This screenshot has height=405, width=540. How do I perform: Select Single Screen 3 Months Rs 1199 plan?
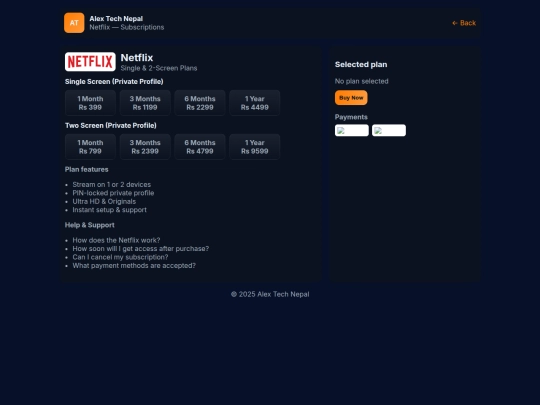click(x=145, y=103)
